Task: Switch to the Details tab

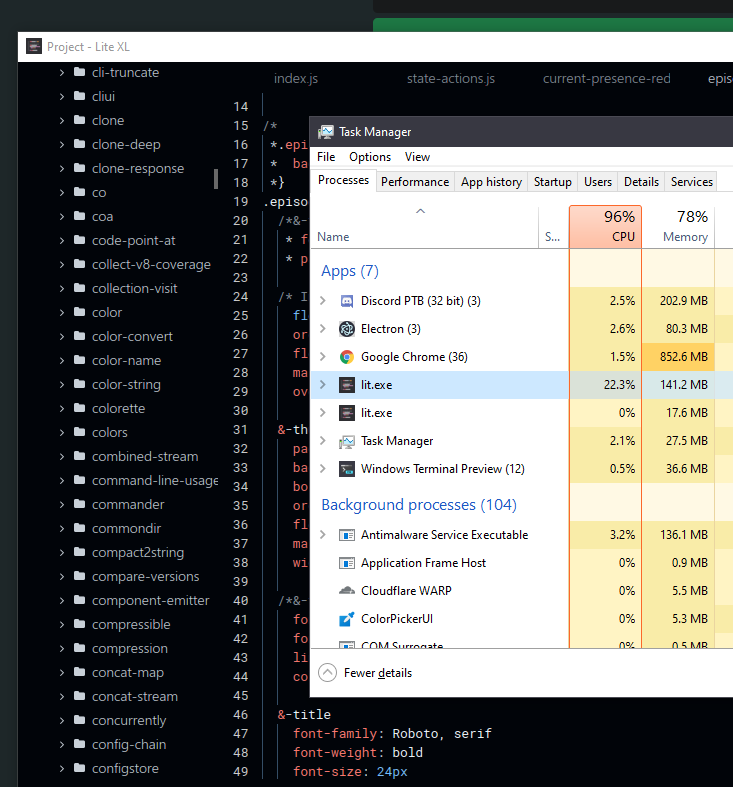Action: (x=641, y=182)
